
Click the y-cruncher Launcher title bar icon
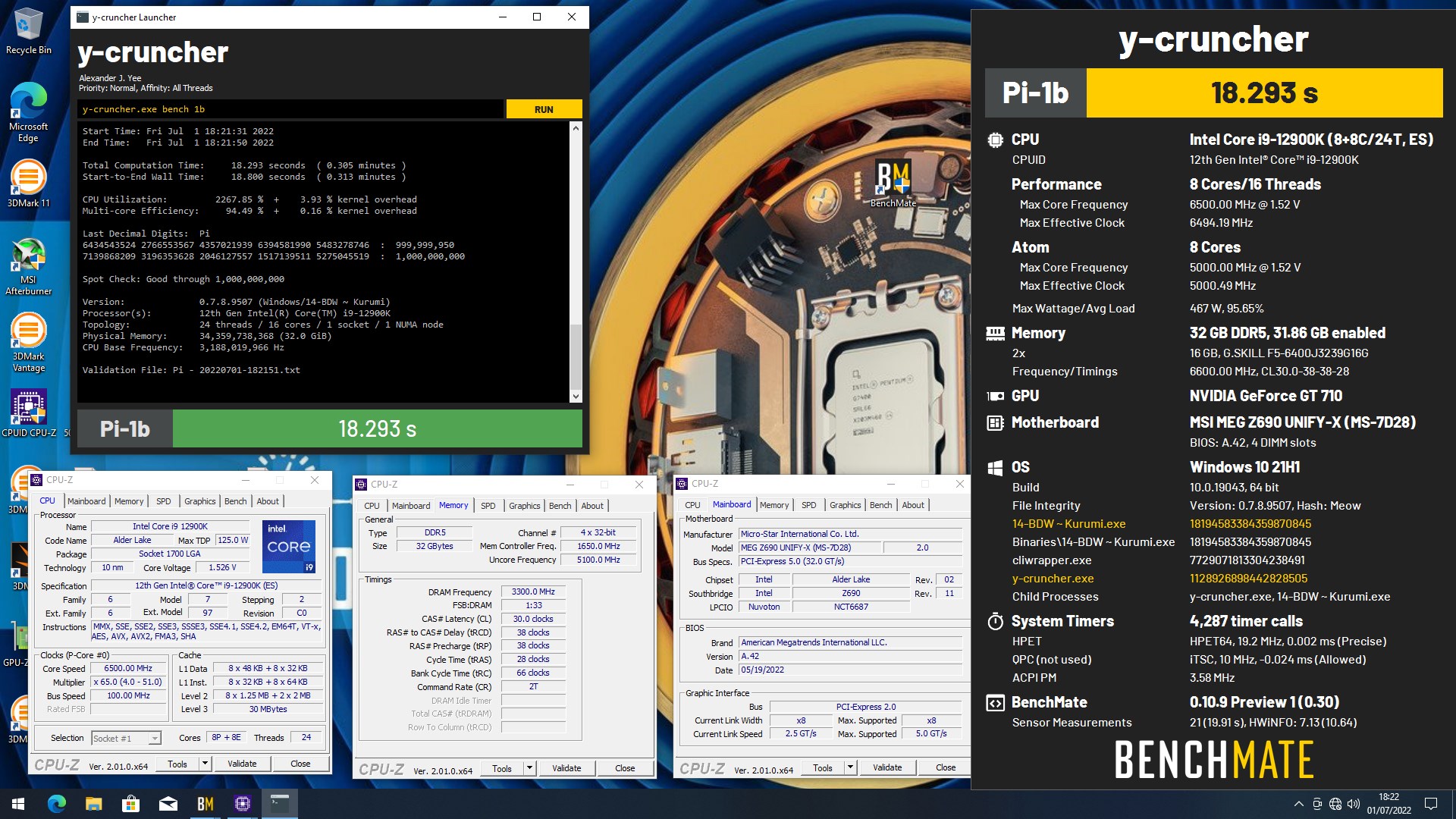[82, 17]
